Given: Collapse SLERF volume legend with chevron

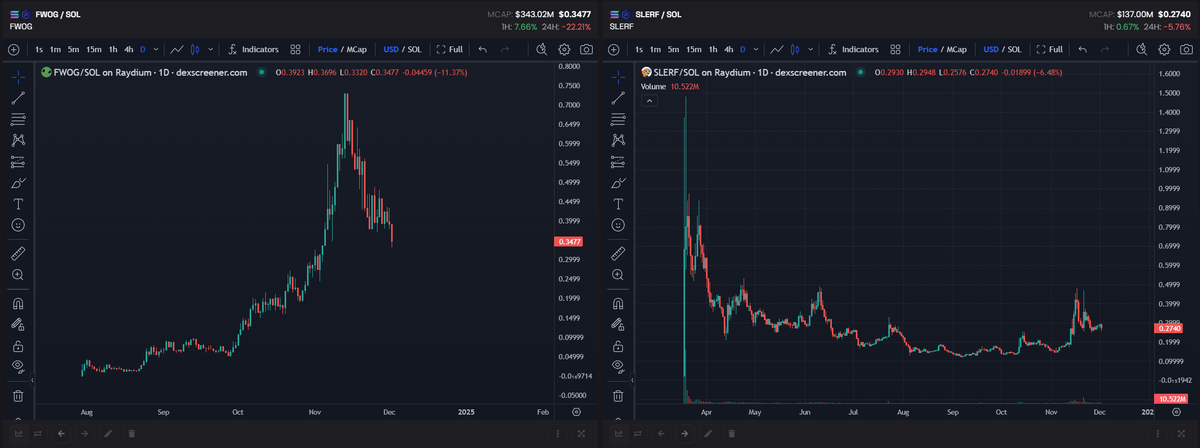Looking at the screenshot, I should (648, 102).
